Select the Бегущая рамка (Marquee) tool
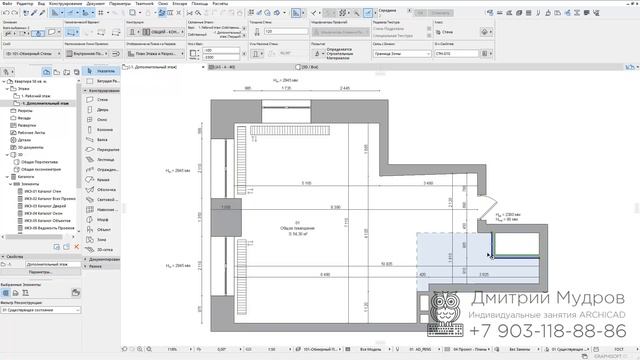The image size is (640, 360). (x=101, y=81)
